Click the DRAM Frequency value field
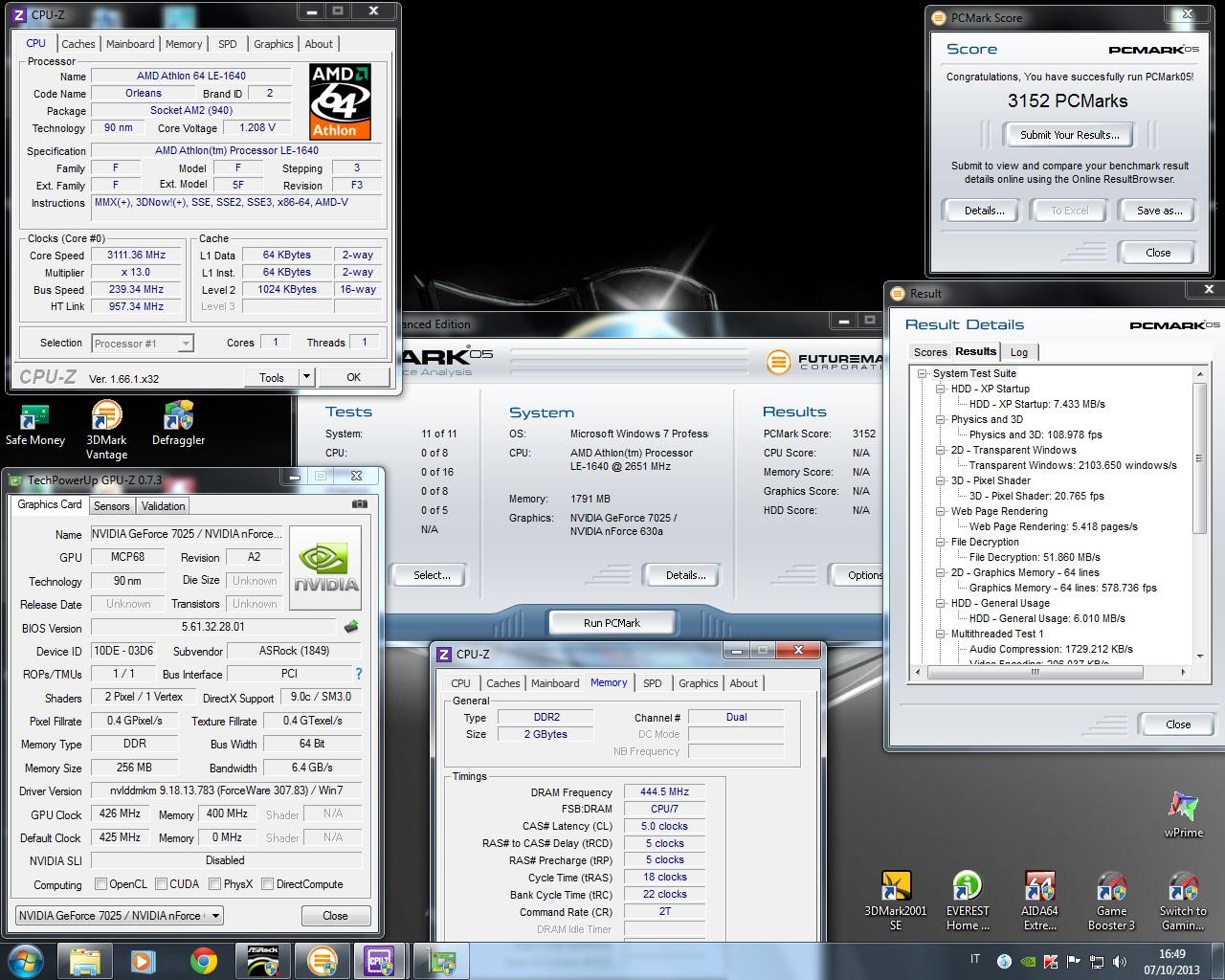 pyautogui.click(x=665, y=792)
